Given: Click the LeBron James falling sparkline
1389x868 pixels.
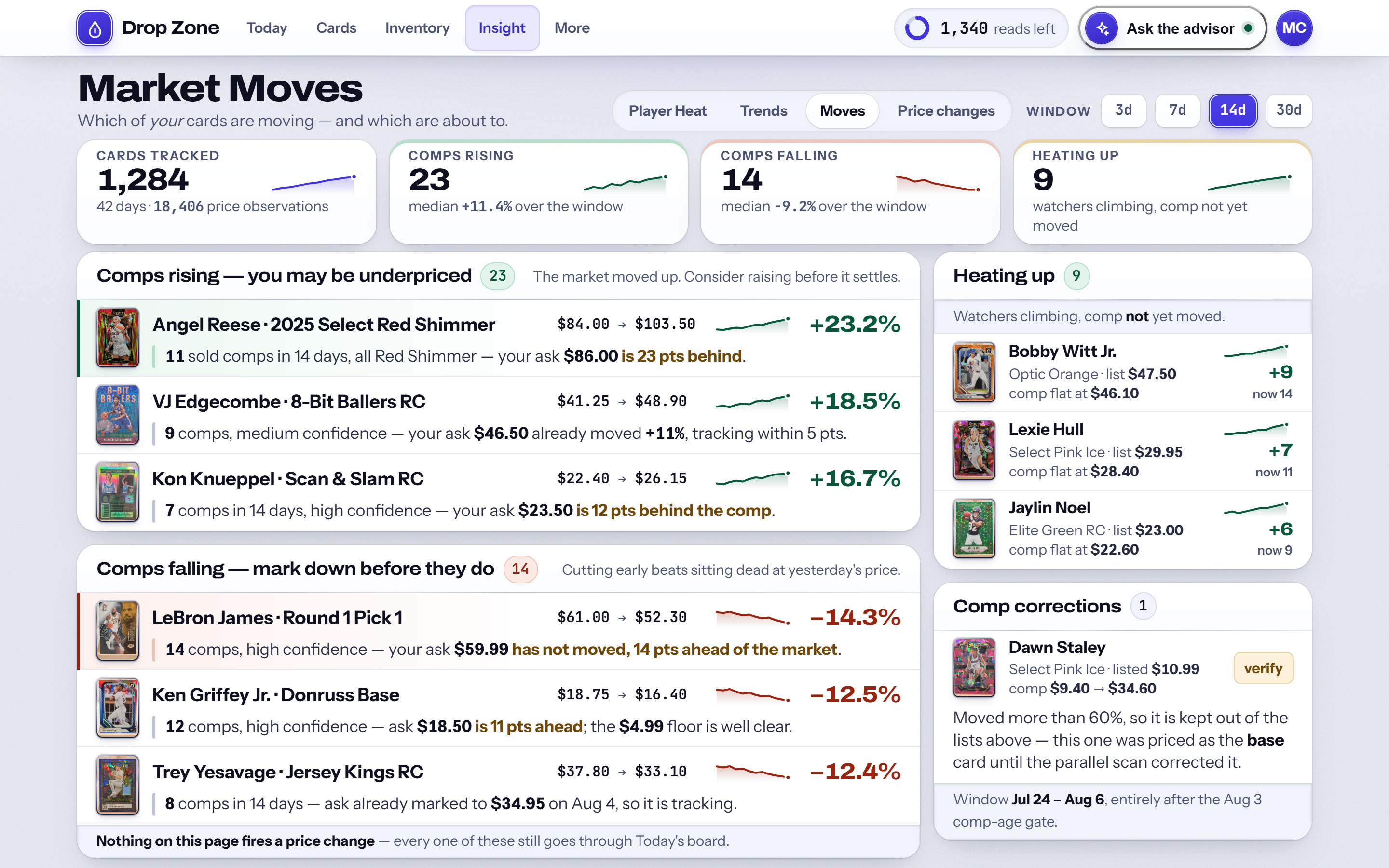Looking at the screenshot, I should coord(753,618).
